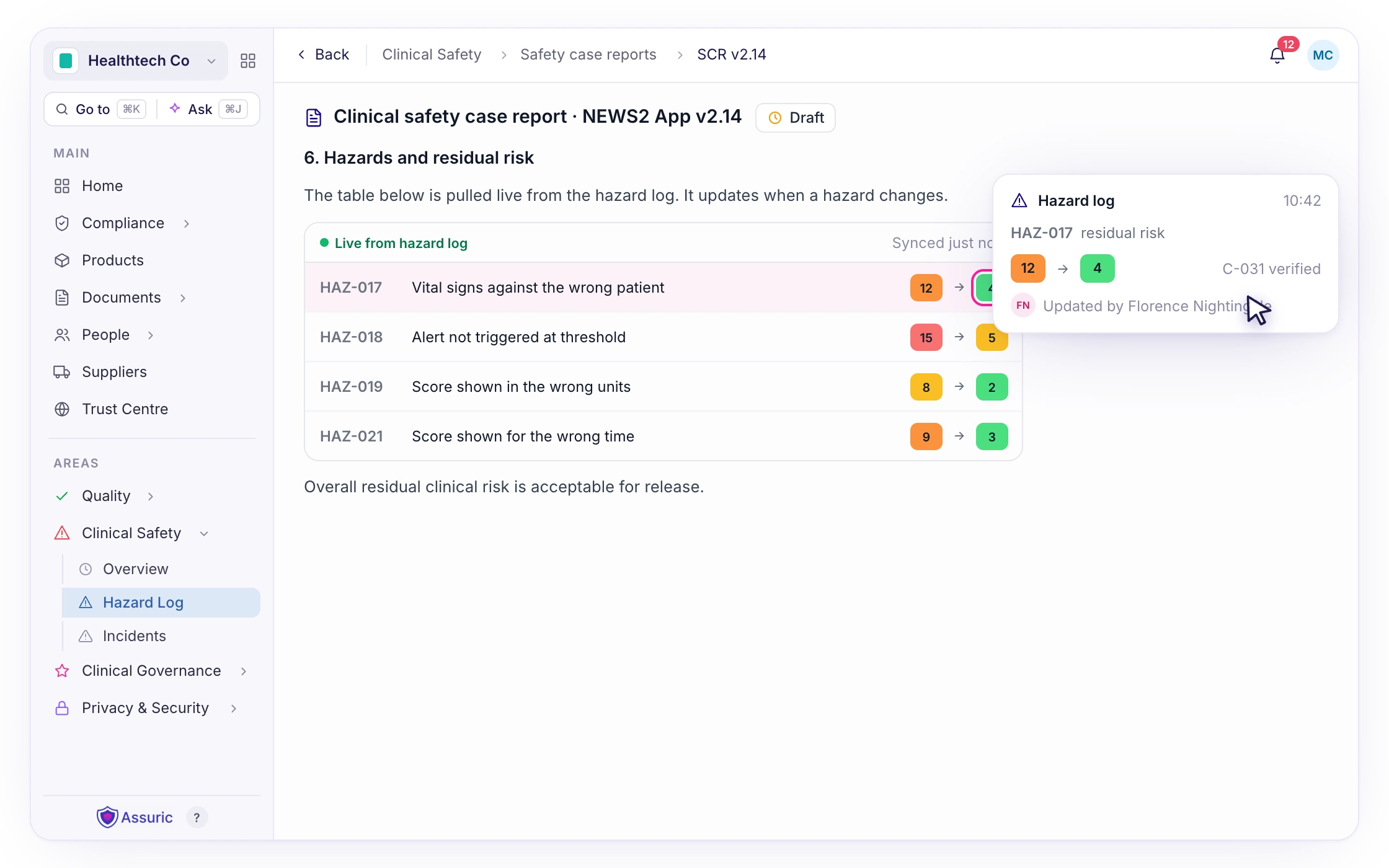Image resolution: width=1389 pixels, height=868 pixels.
Task: Open the Go to search field
Action: [100, 109]
